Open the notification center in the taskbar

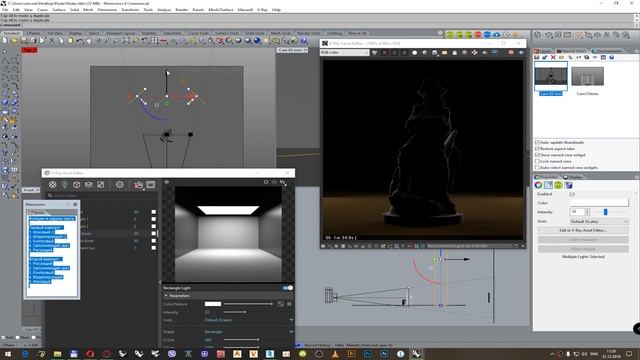(x=629, y=354)
